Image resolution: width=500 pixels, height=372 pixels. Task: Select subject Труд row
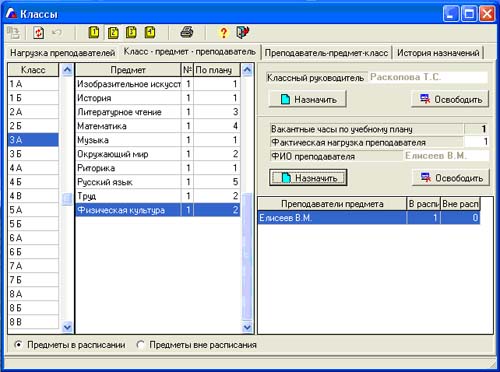point(158,196)
